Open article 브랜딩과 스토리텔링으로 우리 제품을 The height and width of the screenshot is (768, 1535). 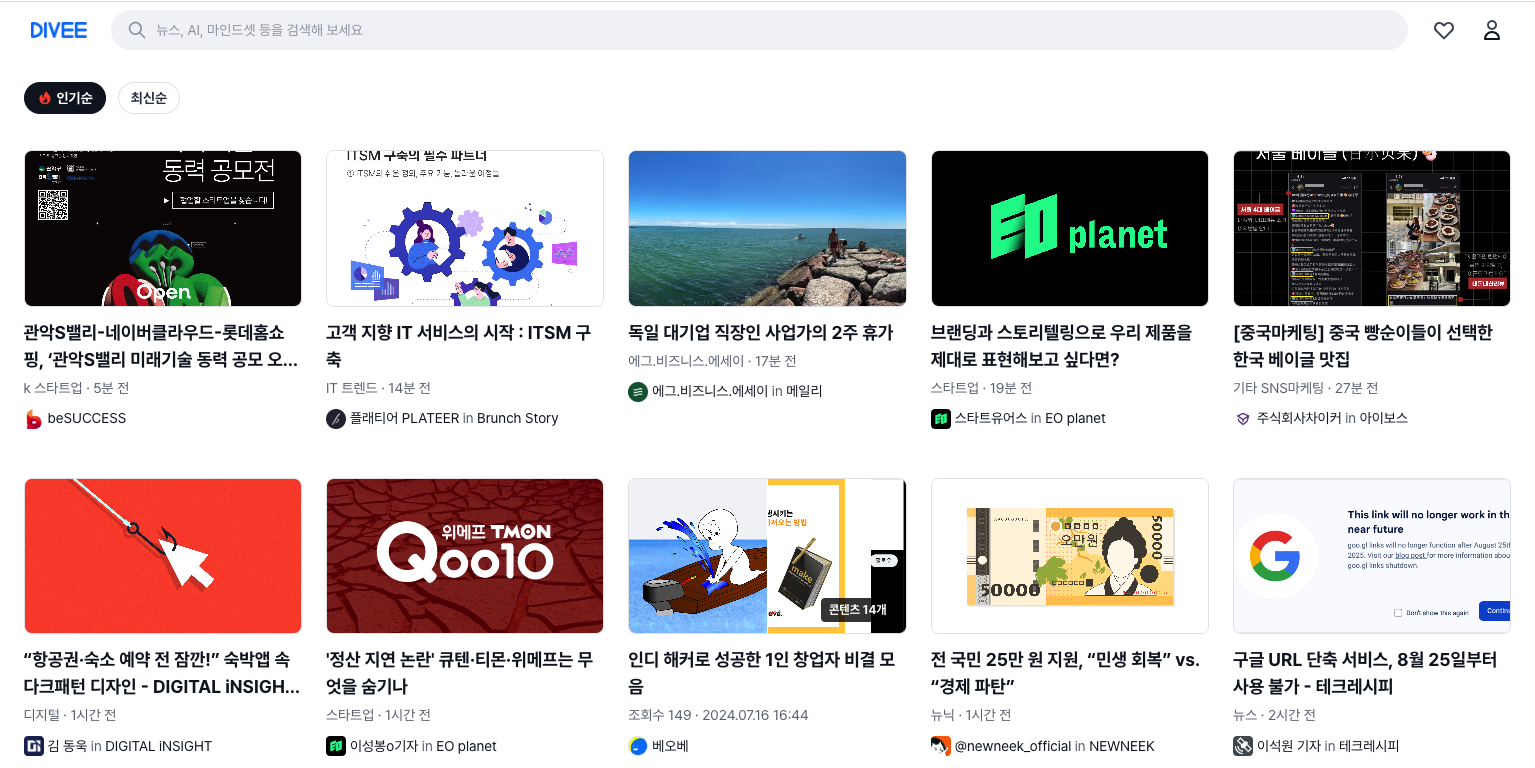(1062, 346)
